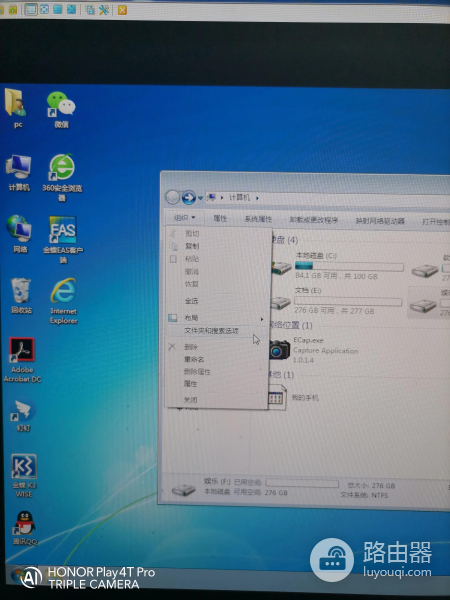Launch 腾讯QQ from the desktop
This screenshot has height=600, width=450.
[x=25, y=528]
